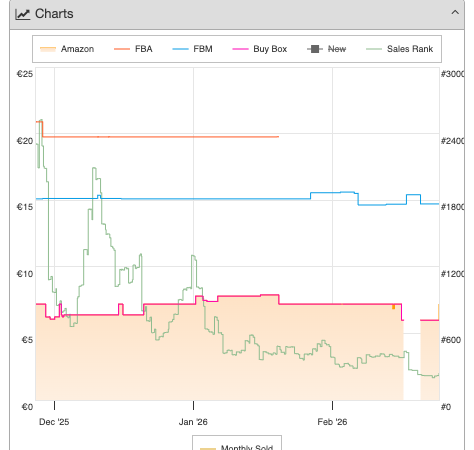Click the Sales Rank green line swatch
The width and height of the screenshot is (474, 450).
(x=374, y=49)
